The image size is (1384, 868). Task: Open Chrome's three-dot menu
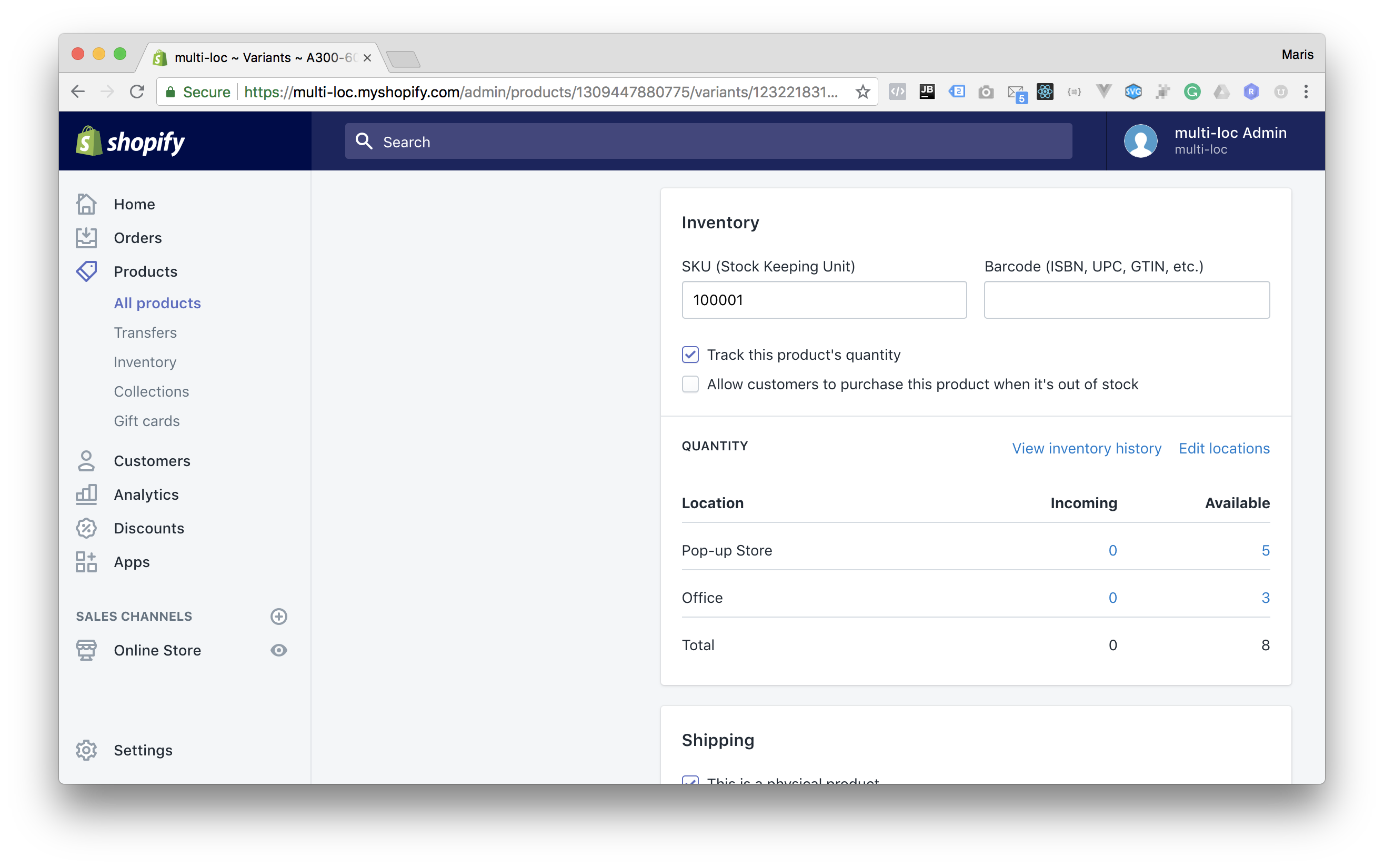[x=1306, y=92]
